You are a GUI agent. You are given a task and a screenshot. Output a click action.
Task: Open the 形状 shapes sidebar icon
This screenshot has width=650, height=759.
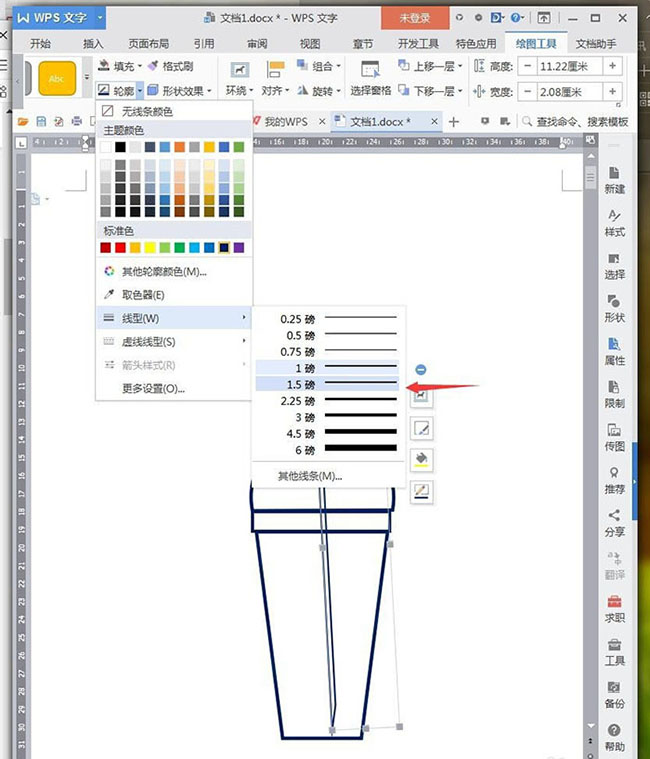(x=614, y=308)
